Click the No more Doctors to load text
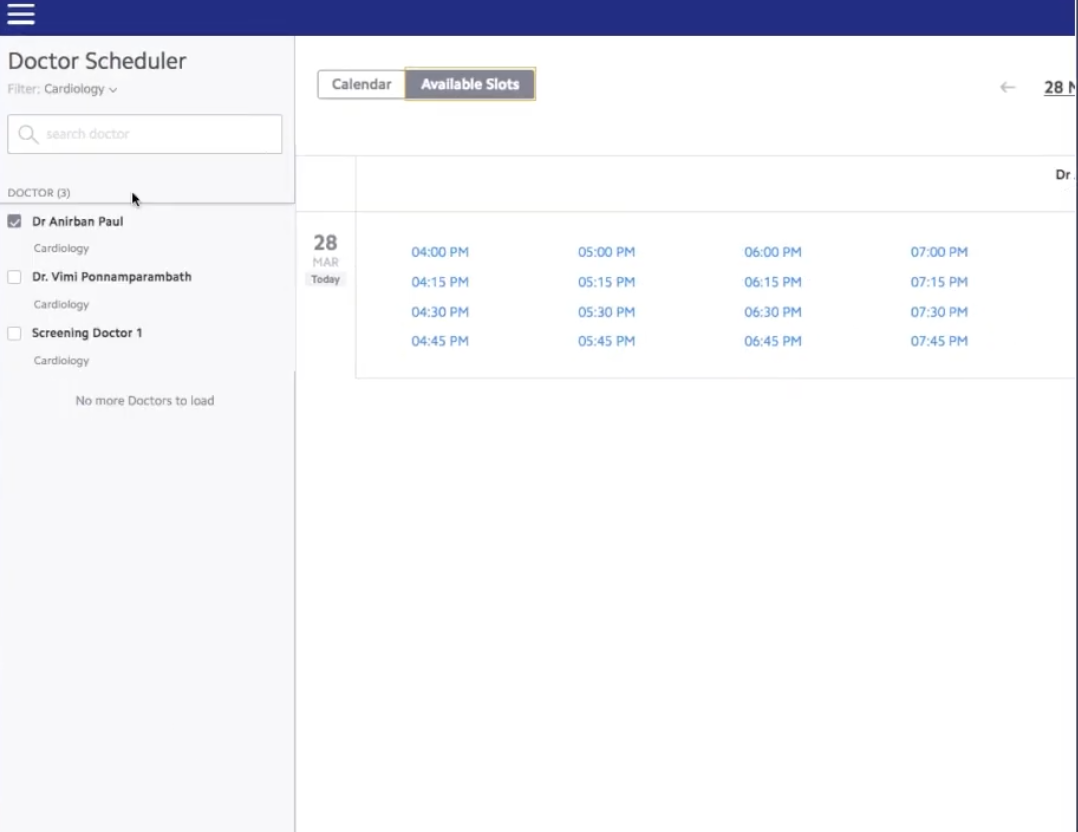1078x832 pixels. (x=144, y=401)
